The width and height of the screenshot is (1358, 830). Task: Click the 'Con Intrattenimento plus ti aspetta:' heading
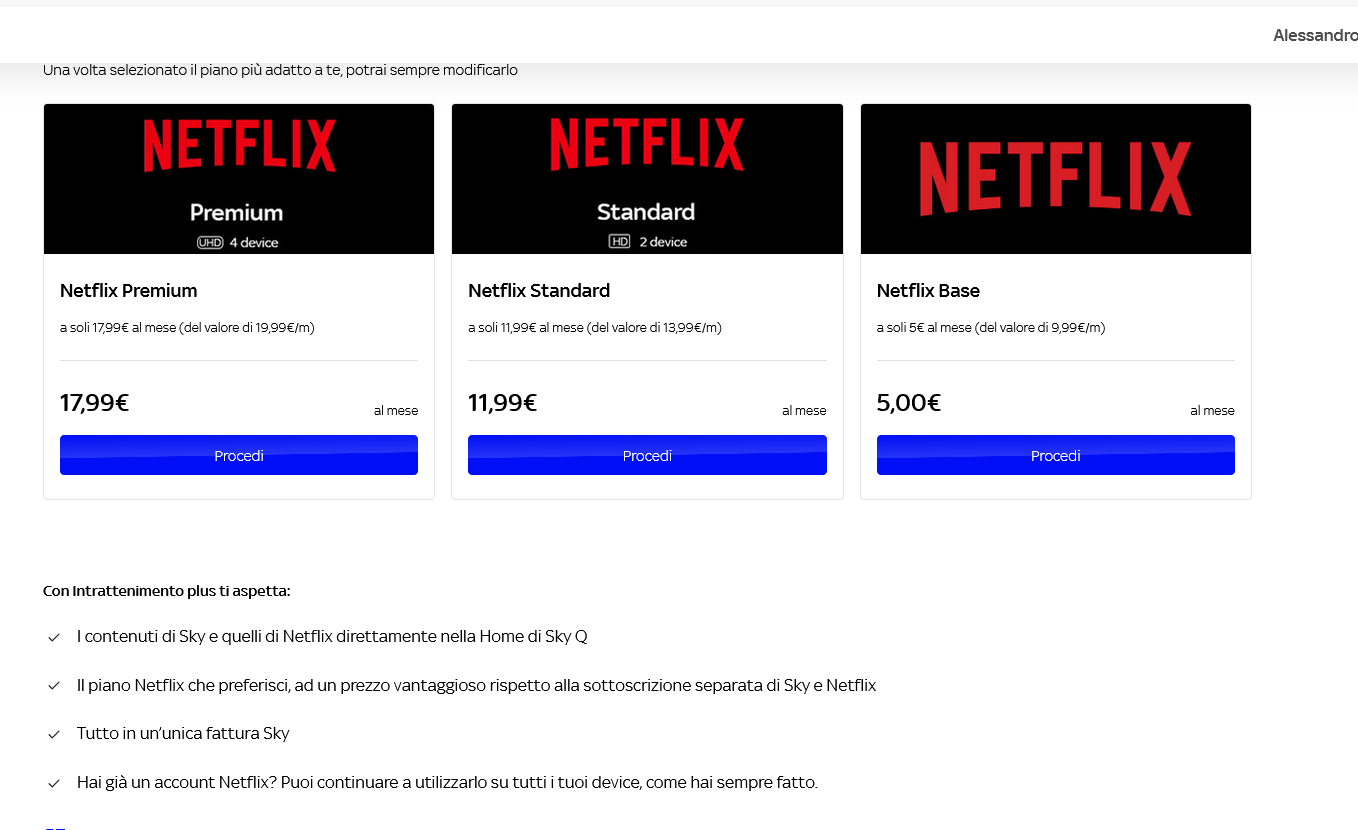point(167,591)
